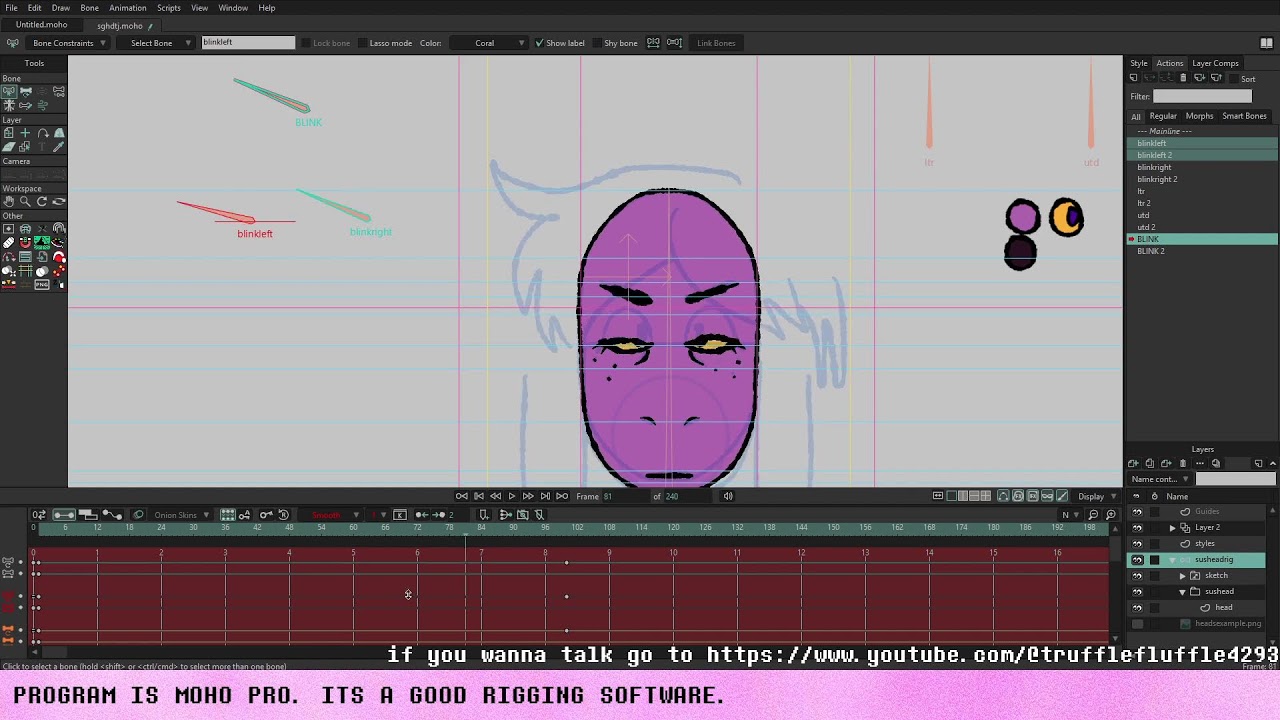Expand the Layer 2 group
Image resolution: width=1280 pixels, height=720 pixels.
coord(1173,528)
